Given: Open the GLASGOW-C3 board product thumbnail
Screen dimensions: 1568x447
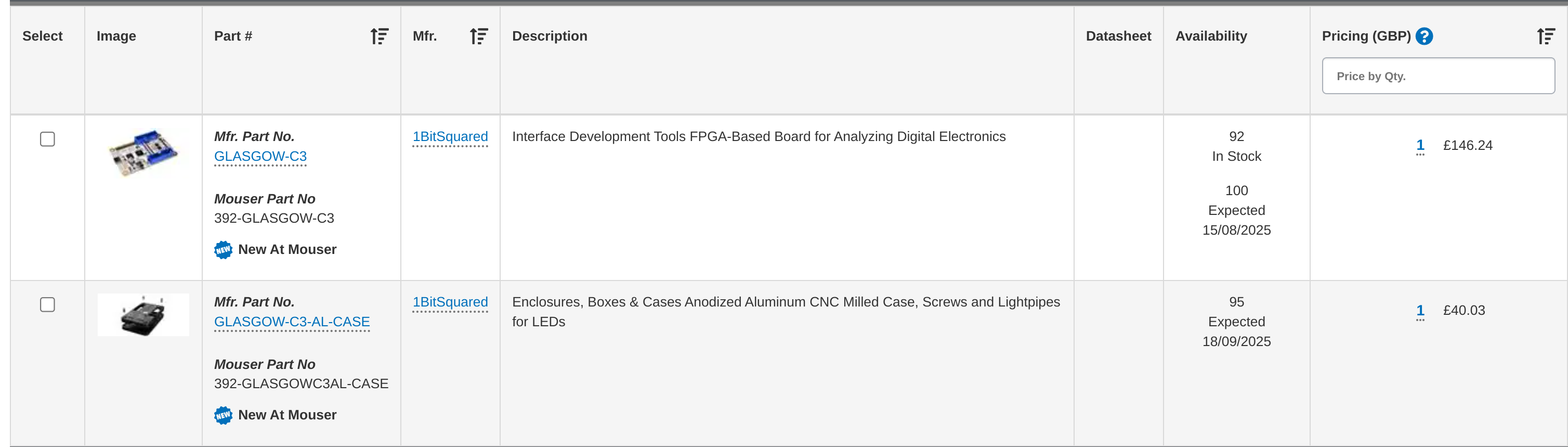Looking at the screenshot, I should pos(143,152).
